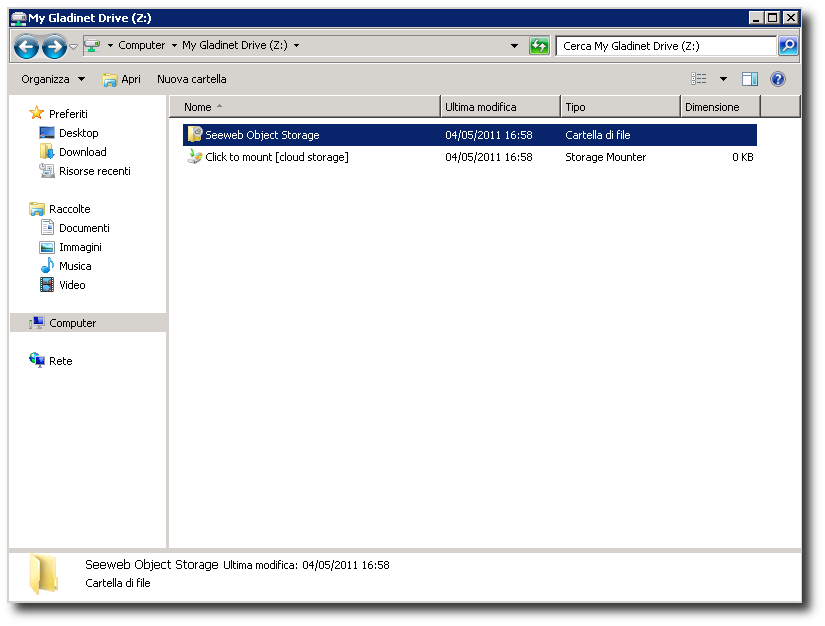This screenshot has width=825, height=626.
Task: Click the Cartella di file type cell
Action: tap(598, 135)
